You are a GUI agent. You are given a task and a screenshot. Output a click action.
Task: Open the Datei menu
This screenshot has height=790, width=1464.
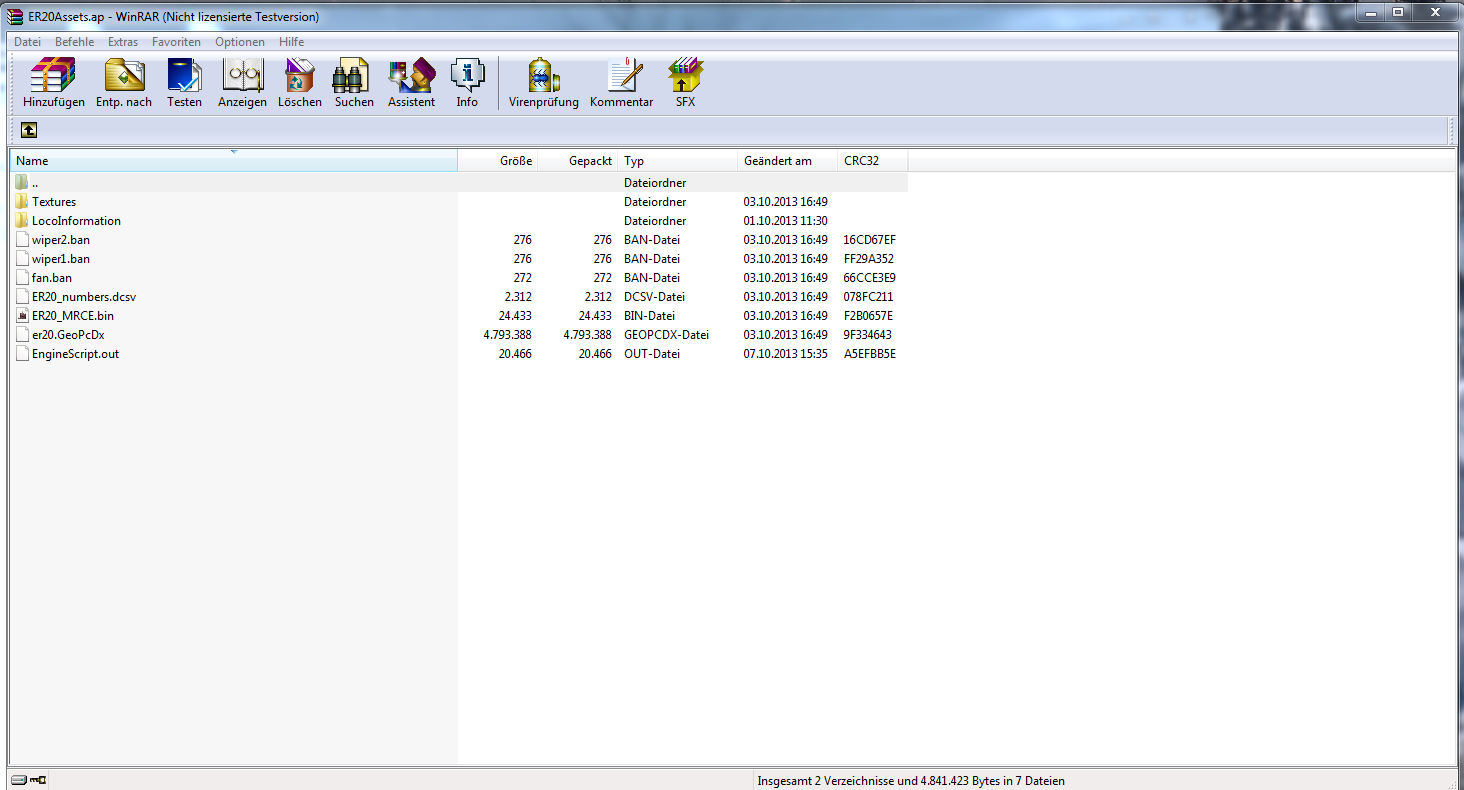(27, 42)
